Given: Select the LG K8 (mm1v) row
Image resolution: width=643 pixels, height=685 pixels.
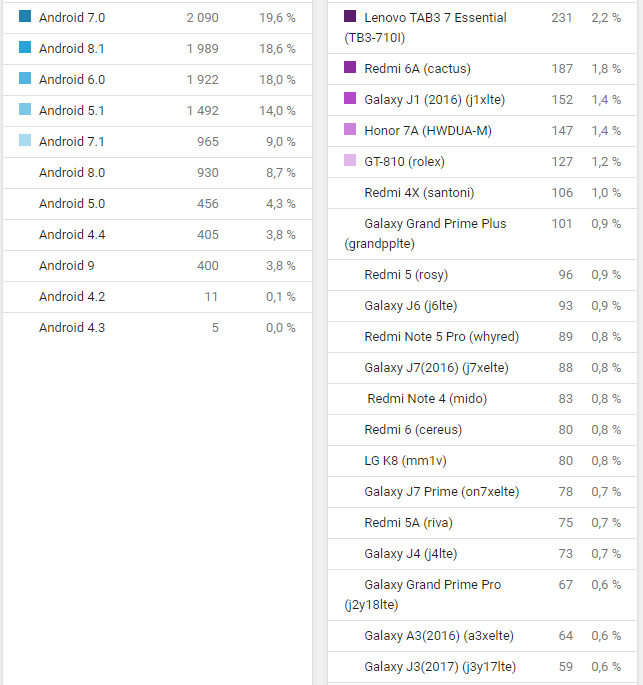Looking at the screenshot, I should [x=482, y=461].
